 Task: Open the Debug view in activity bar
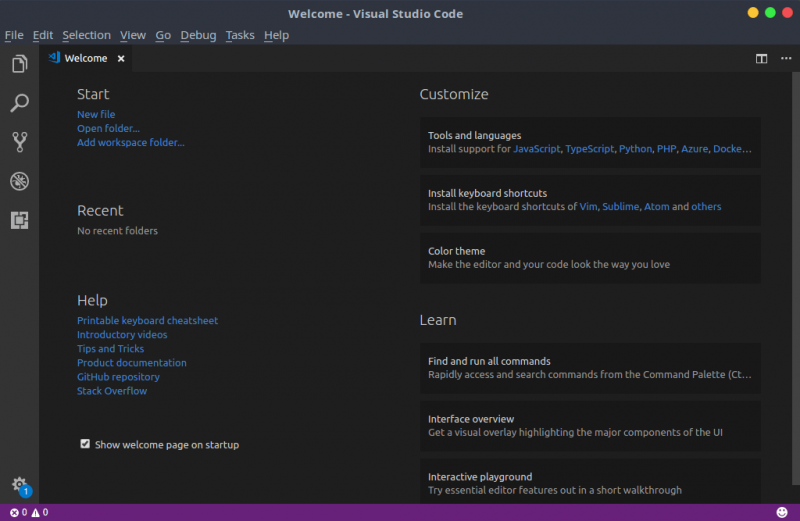(x=19, y=181)
